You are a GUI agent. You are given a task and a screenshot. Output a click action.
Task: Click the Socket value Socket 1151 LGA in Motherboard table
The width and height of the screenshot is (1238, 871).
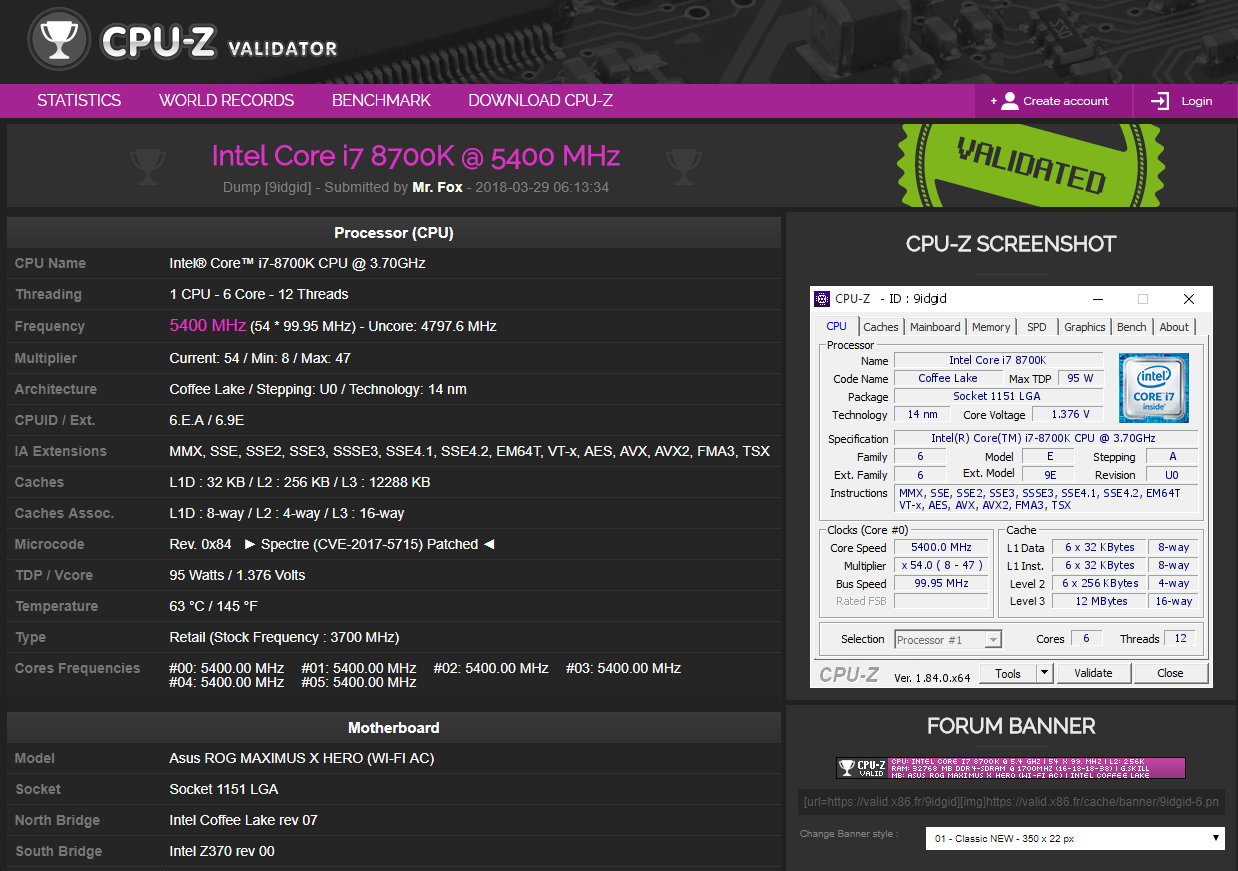(x=224, y=789)
